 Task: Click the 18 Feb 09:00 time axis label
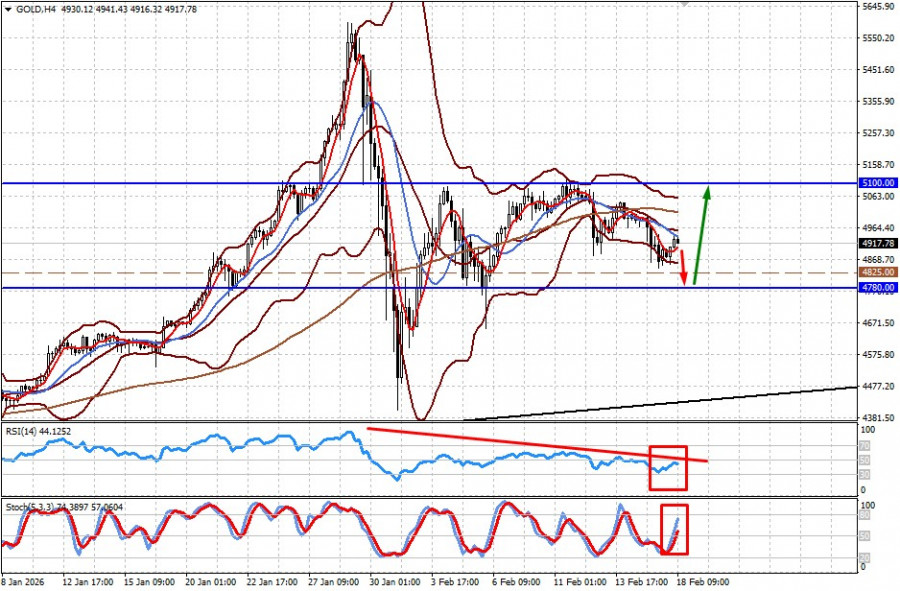point(706,581)
